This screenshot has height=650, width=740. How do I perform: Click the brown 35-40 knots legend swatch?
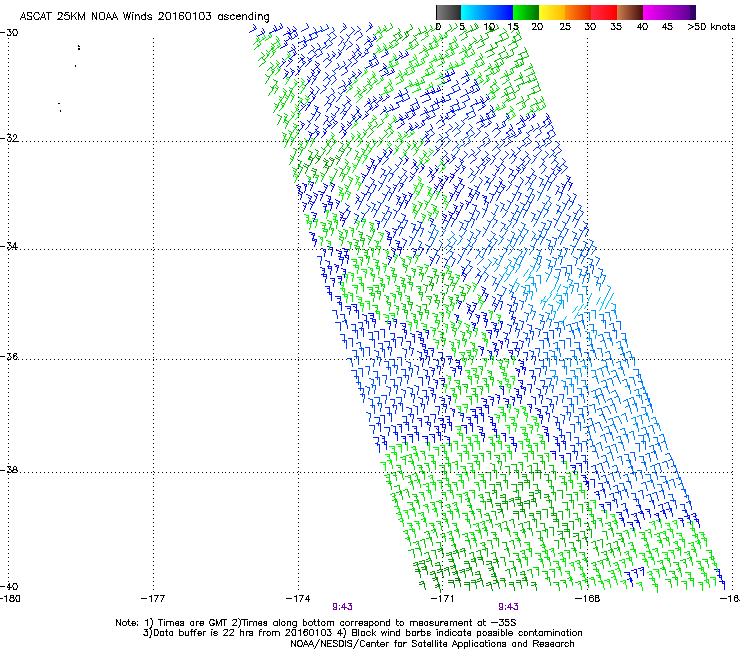coord(630,12)
